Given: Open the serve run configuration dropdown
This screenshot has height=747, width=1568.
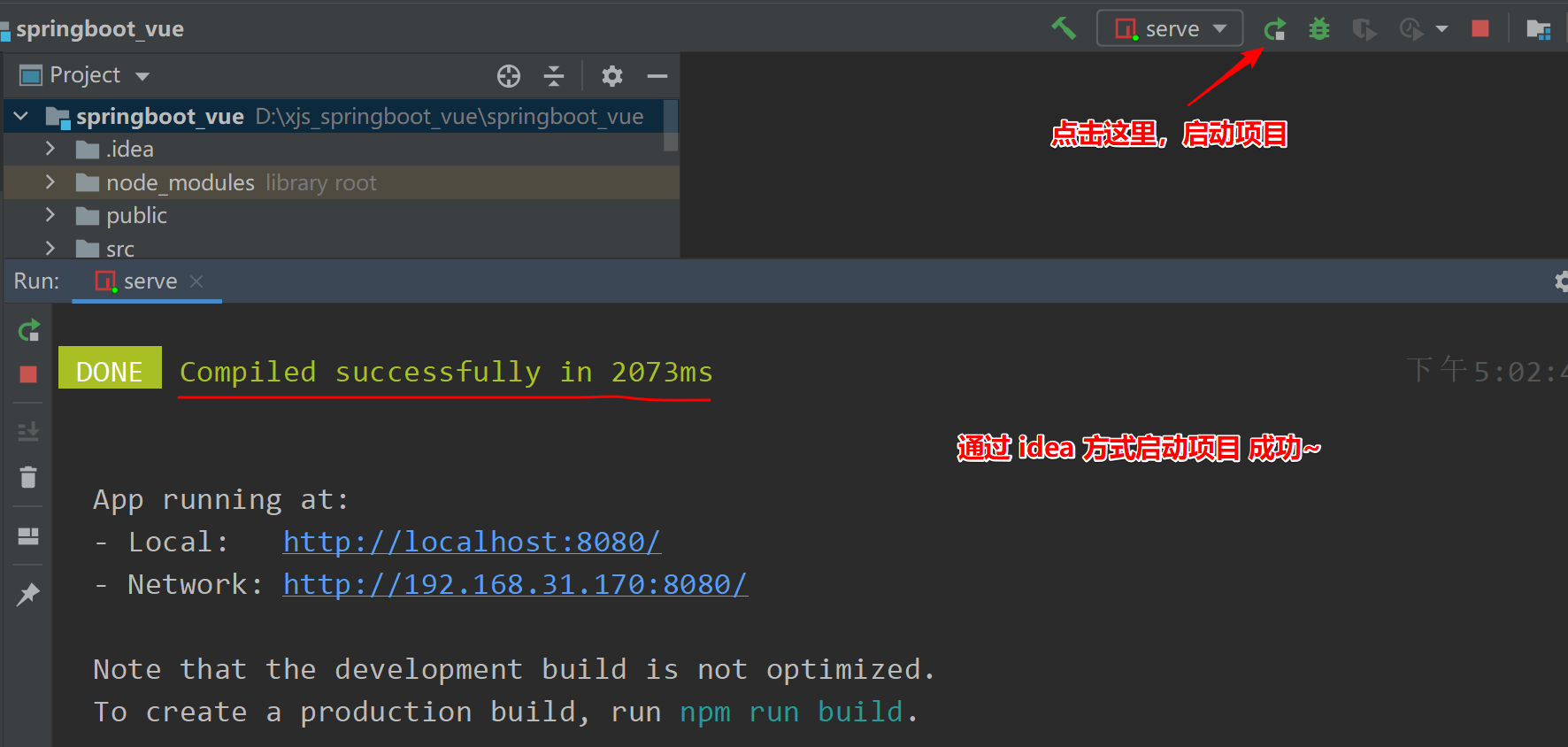Looking at the screenshot, I should 1170,28.
